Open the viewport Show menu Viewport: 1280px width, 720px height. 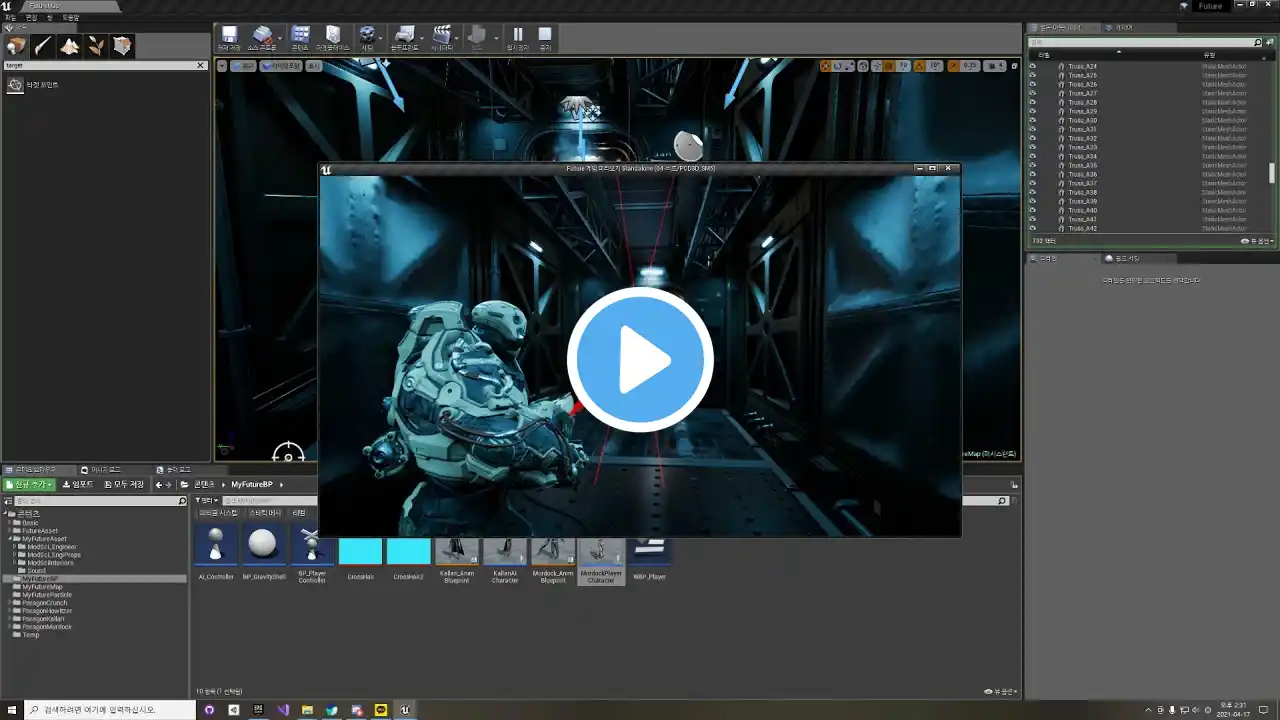313,66
